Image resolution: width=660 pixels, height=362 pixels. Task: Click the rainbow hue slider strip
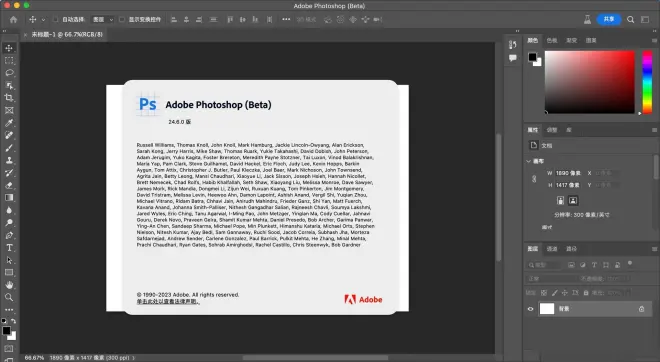[x=647, y=82]
